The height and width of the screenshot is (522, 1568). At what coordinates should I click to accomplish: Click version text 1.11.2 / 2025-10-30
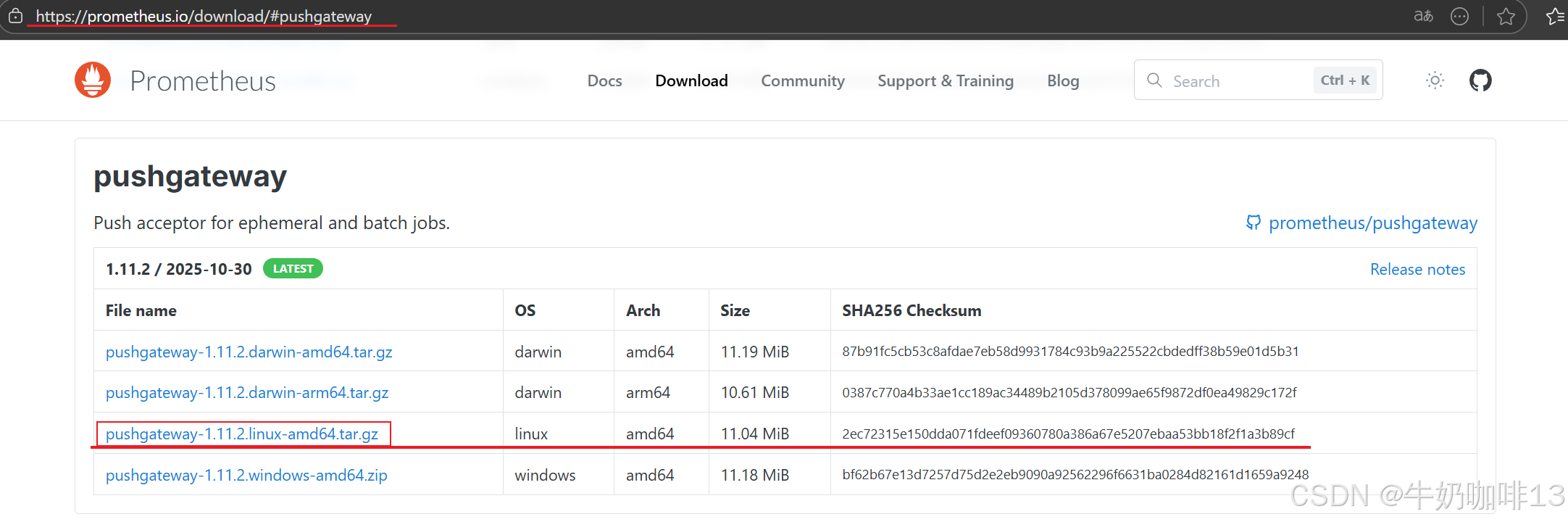point(179,269)
